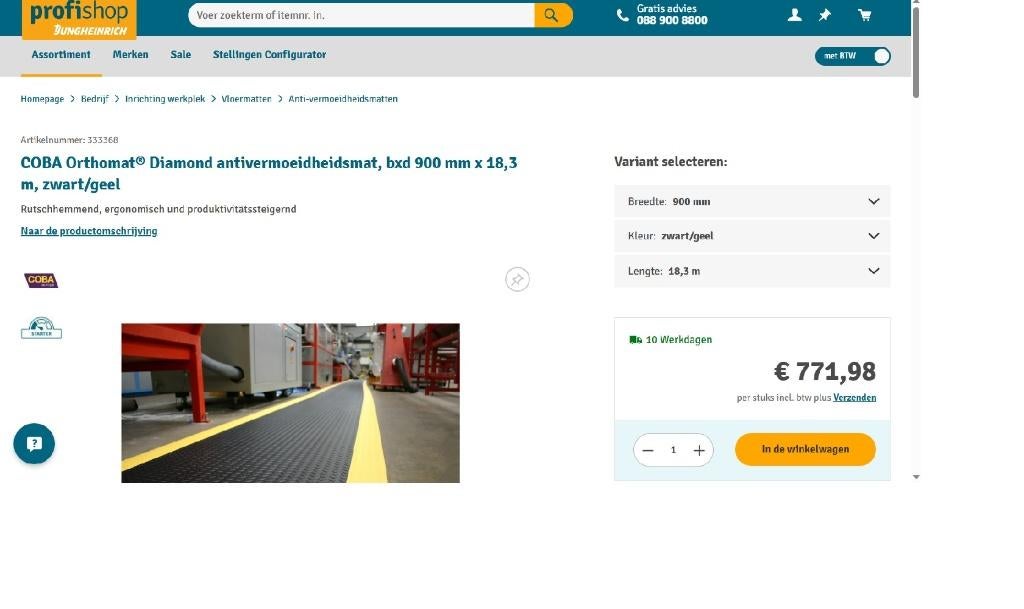1024x609 pixels.
Task: Open the help chat bubble button
Action: [x=34, y=444]
